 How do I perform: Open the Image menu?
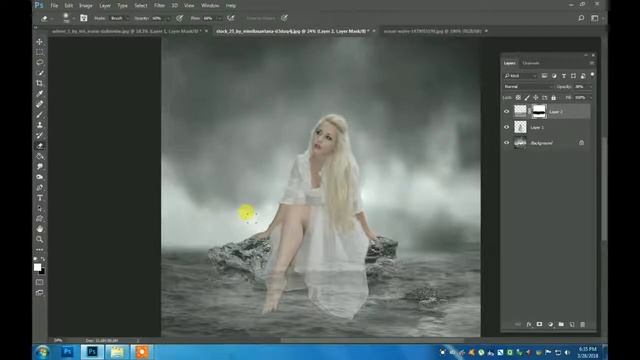coord(86,6)
